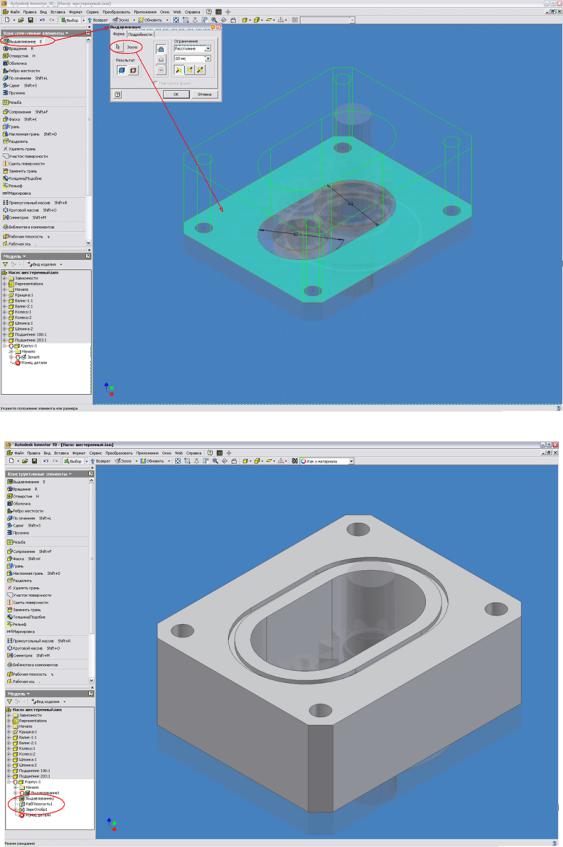563x847 pixels.
Task: Click the Save icon in lower window toolbar
Action: coord(34,461)
